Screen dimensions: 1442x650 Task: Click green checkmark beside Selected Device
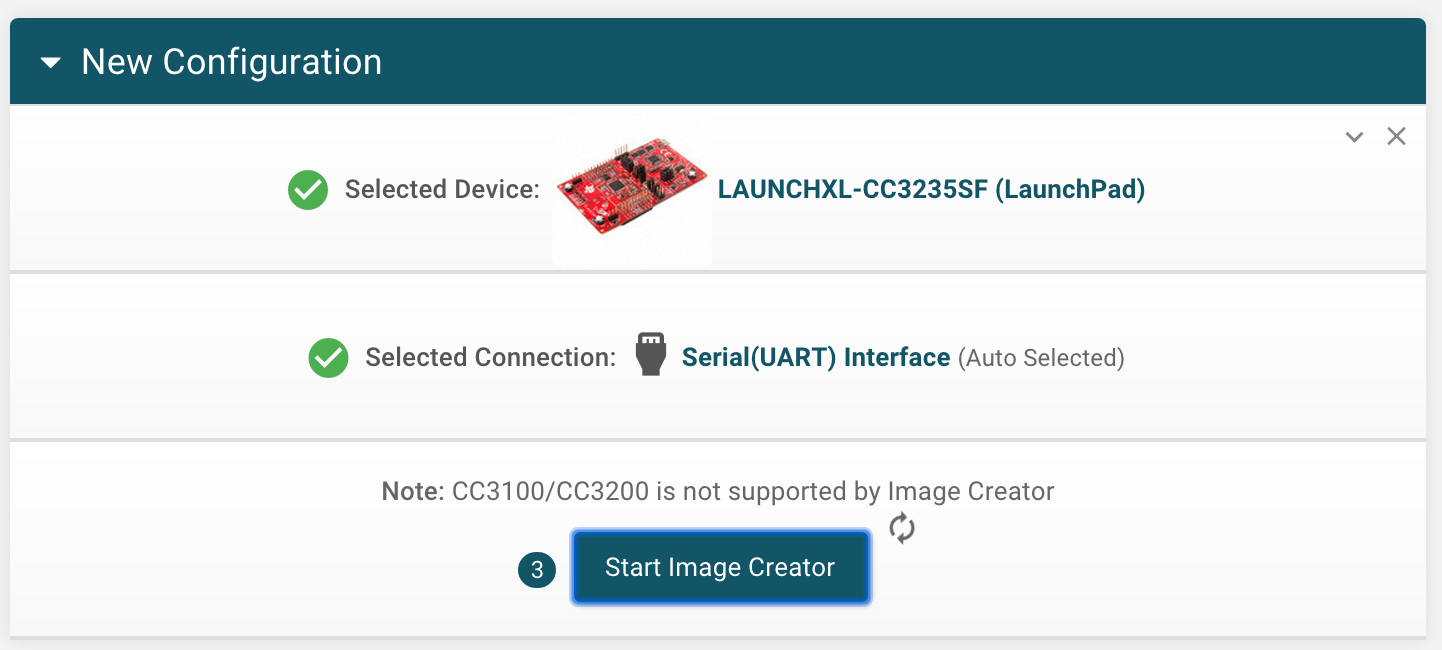pyautogui.click(x=308, y=189)
